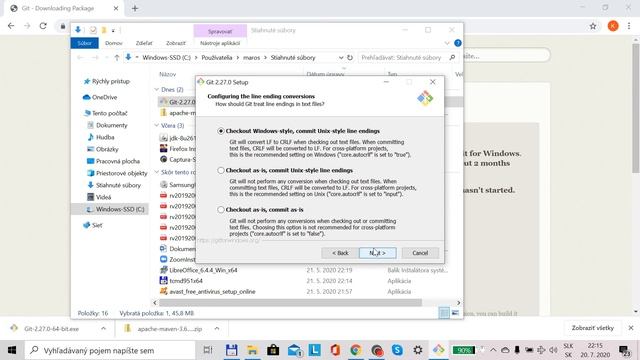The width and height of the screenshot is (640, 360).
Task: Expand options for apache-maven zip download
Action: coord(217,329)
